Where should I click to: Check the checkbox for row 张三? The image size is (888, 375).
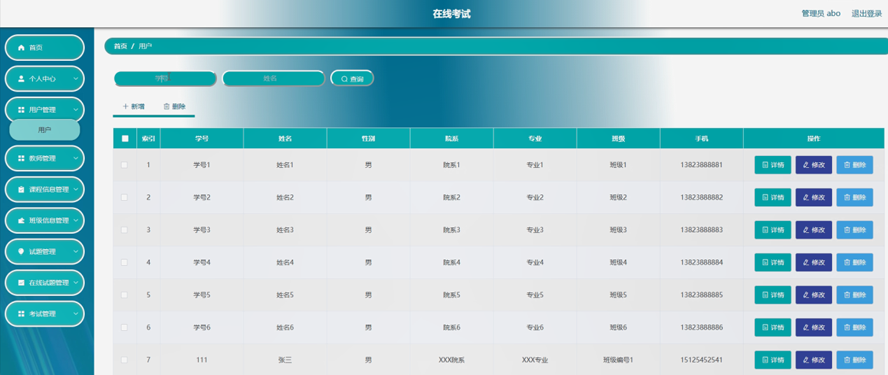pyautogui.click(x=125, y=360)
